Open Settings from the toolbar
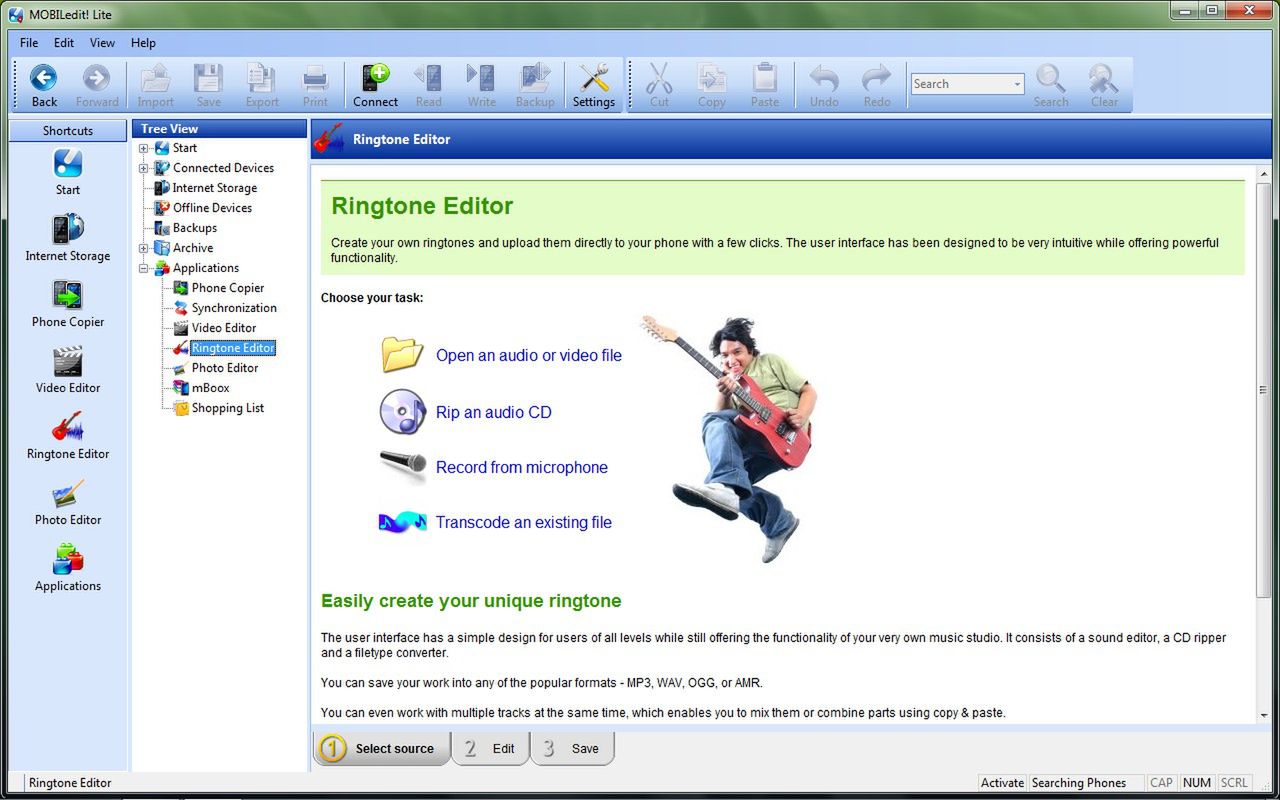 pos(594,85)
